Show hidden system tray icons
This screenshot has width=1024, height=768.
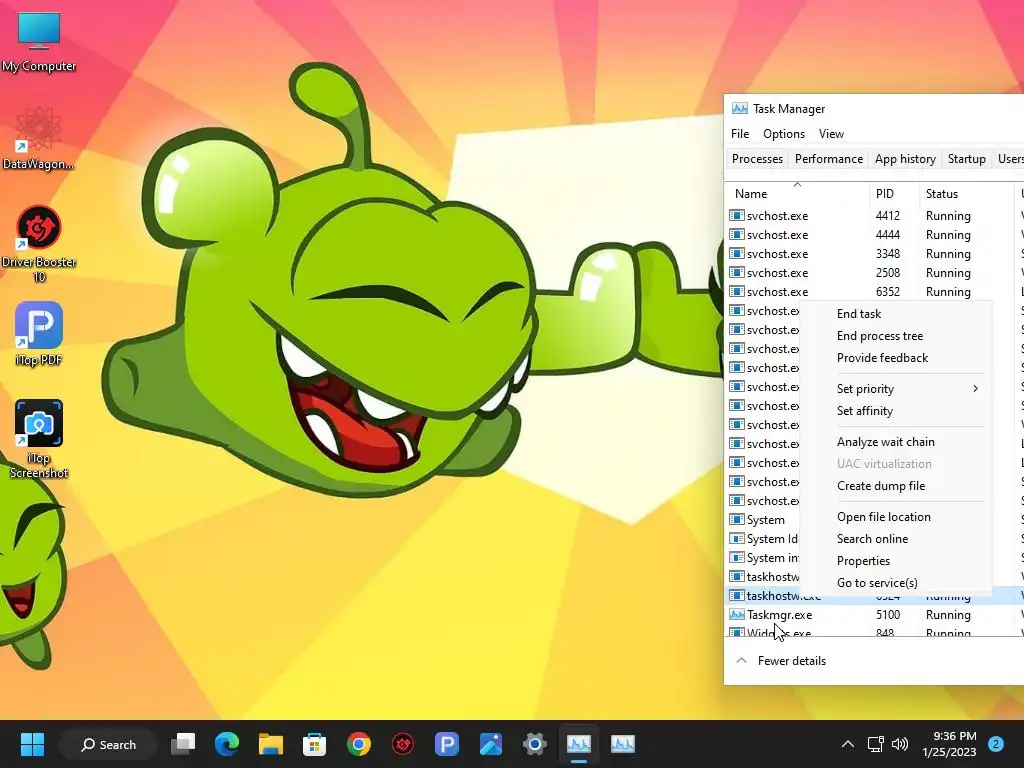click(x=848, y=744)
